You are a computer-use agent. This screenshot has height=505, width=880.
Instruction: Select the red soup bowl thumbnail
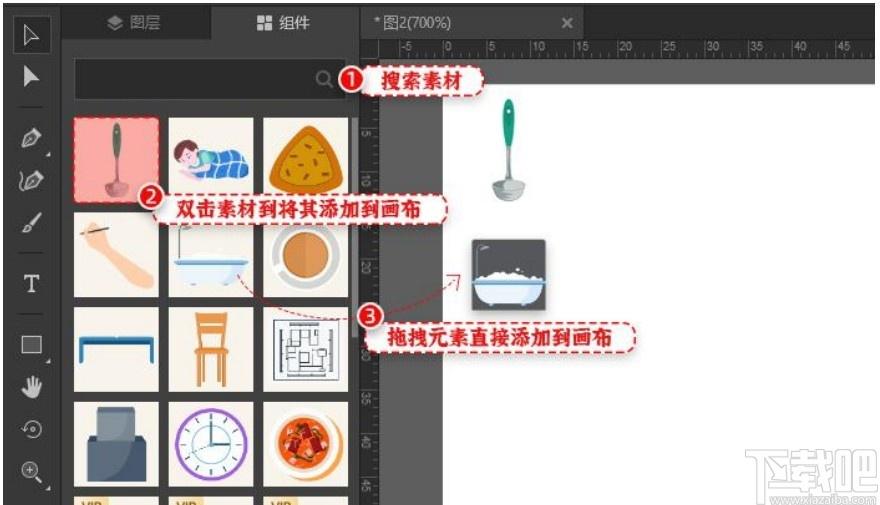tap(305, 444)
